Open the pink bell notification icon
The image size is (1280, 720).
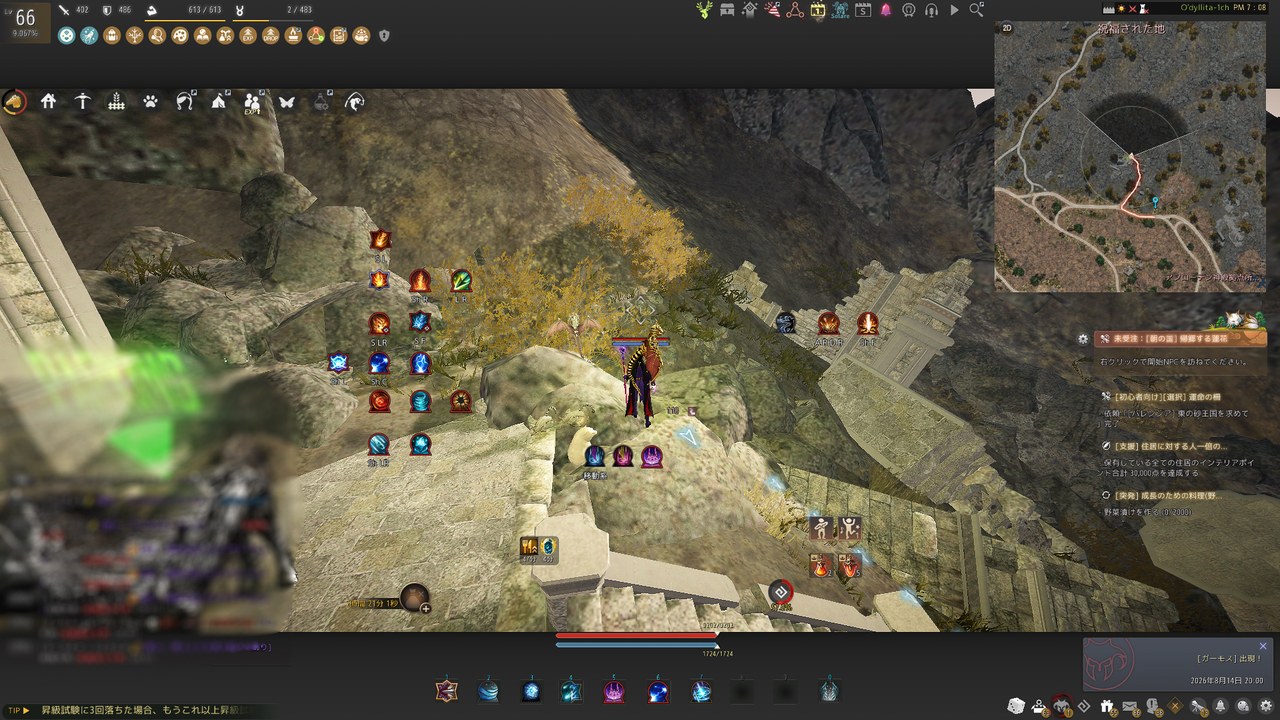click(x=886, y=10)
